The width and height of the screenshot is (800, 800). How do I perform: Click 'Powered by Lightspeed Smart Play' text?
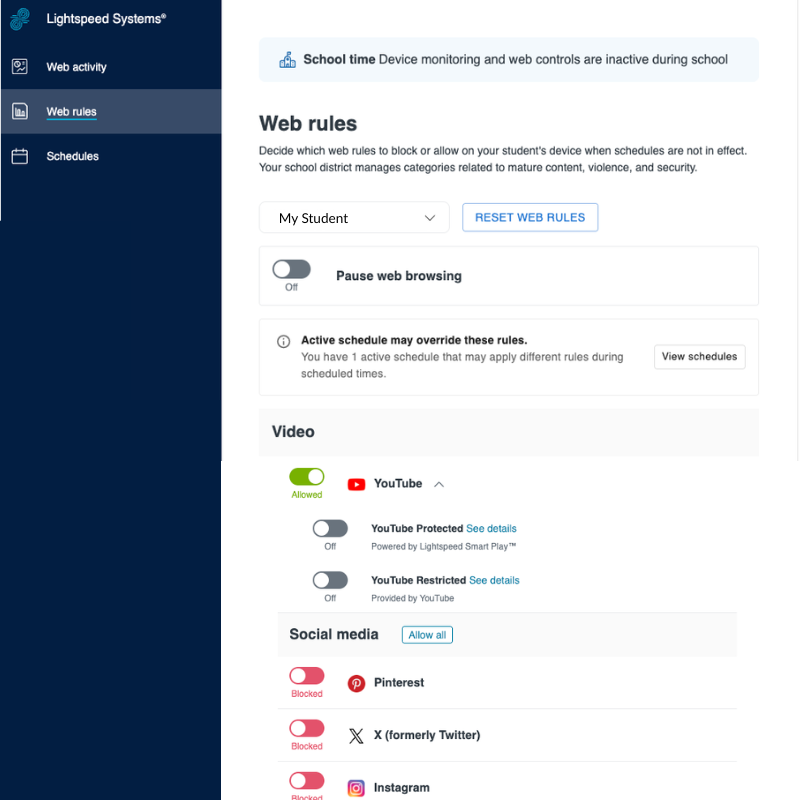click(x=443, y=546)
